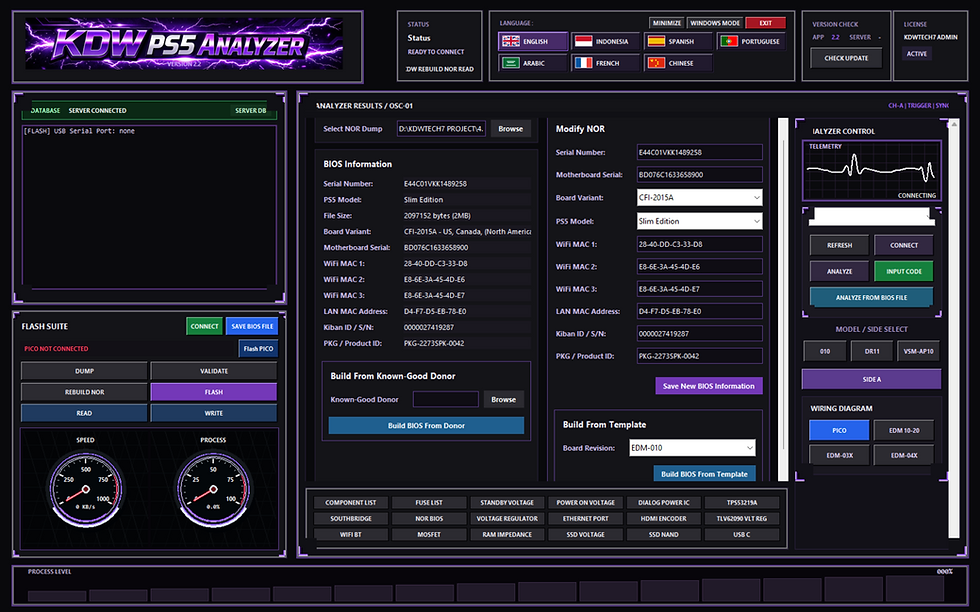Open the Southbridge tab

point(351,519)
